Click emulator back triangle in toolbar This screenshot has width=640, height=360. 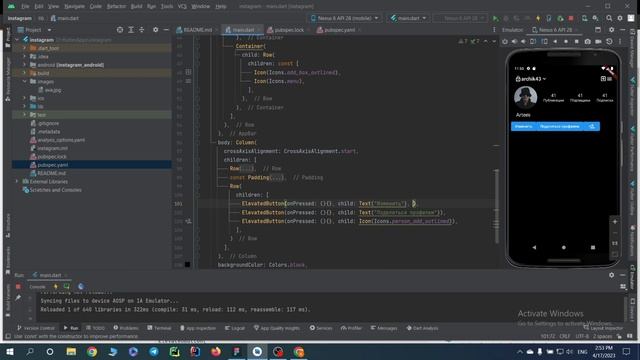[555, 42]
